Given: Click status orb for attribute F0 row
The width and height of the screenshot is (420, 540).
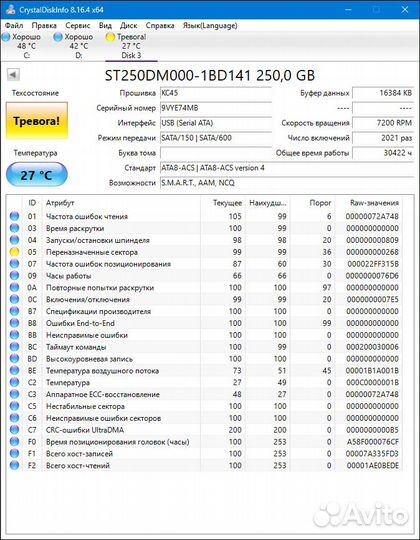Looking at the screenshot, I should coord(14,442).
